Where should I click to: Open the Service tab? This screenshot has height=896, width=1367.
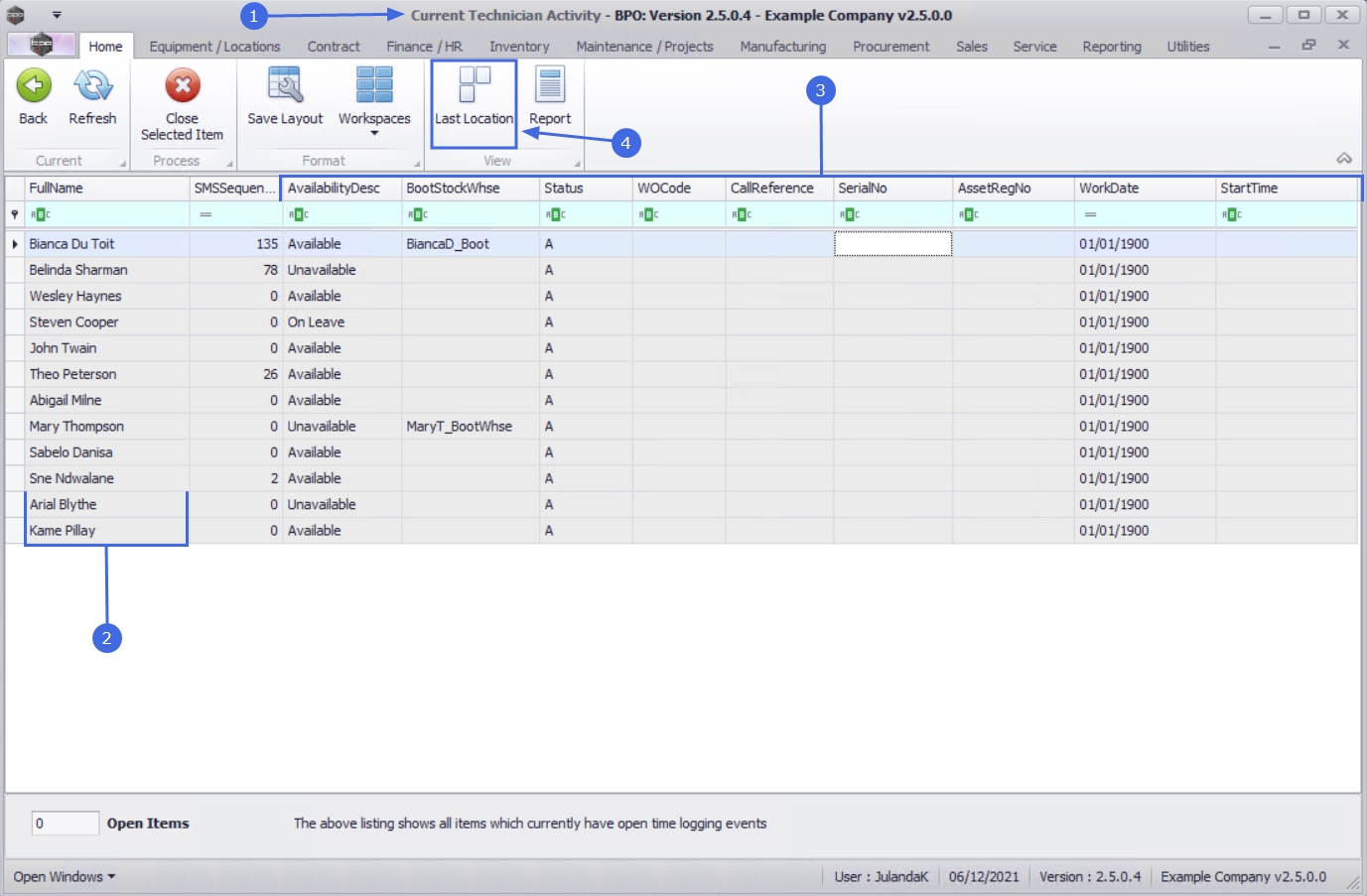(x=1034, y=47)
